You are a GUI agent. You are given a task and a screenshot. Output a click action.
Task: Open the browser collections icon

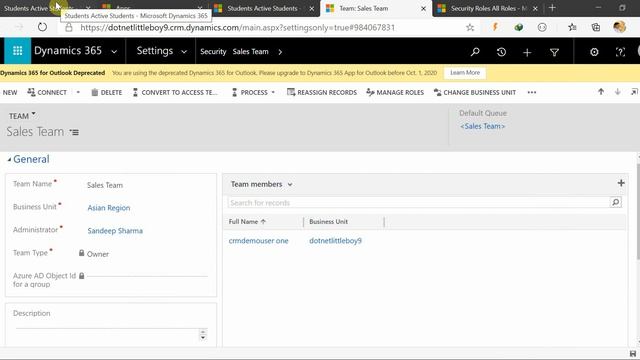click(596, 27)
